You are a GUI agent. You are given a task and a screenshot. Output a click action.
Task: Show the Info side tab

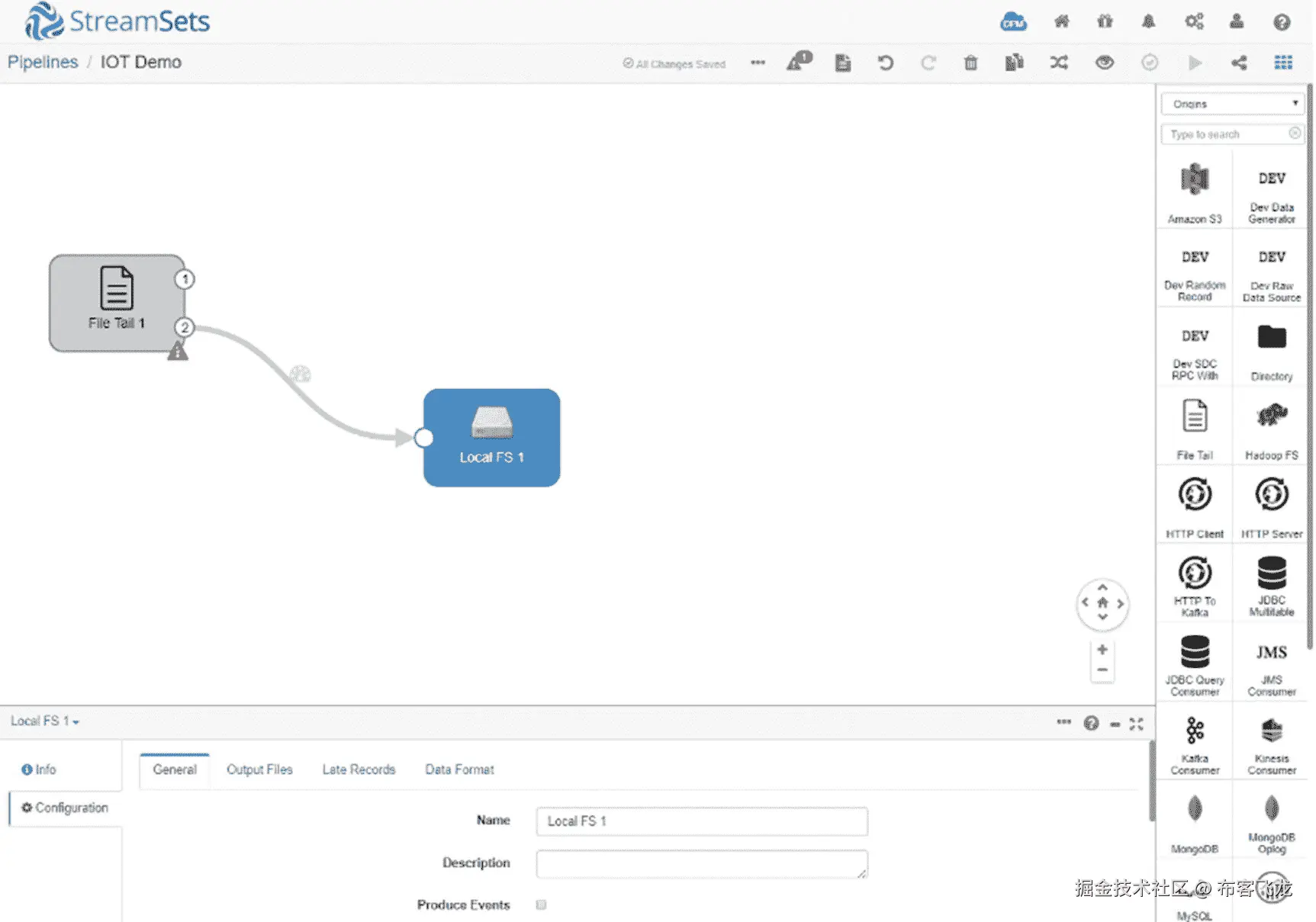point(39,769)
